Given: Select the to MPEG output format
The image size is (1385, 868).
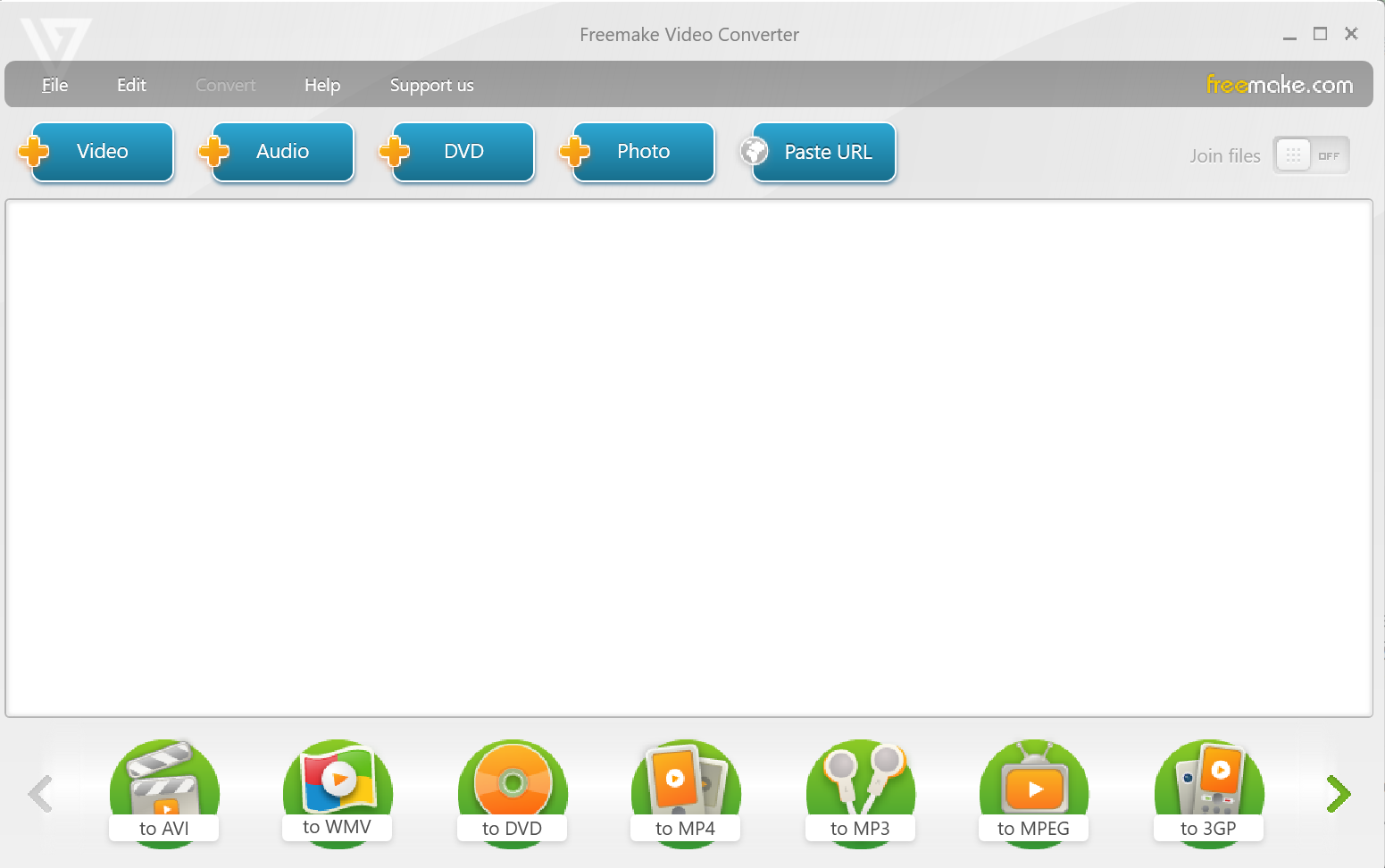Looking at the screenshot, I should (1033, 793).
